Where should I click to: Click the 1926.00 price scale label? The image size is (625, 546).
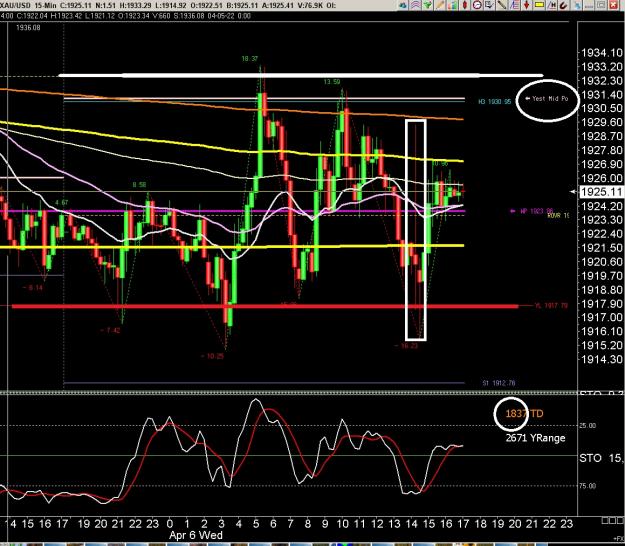tap(602, 178)
